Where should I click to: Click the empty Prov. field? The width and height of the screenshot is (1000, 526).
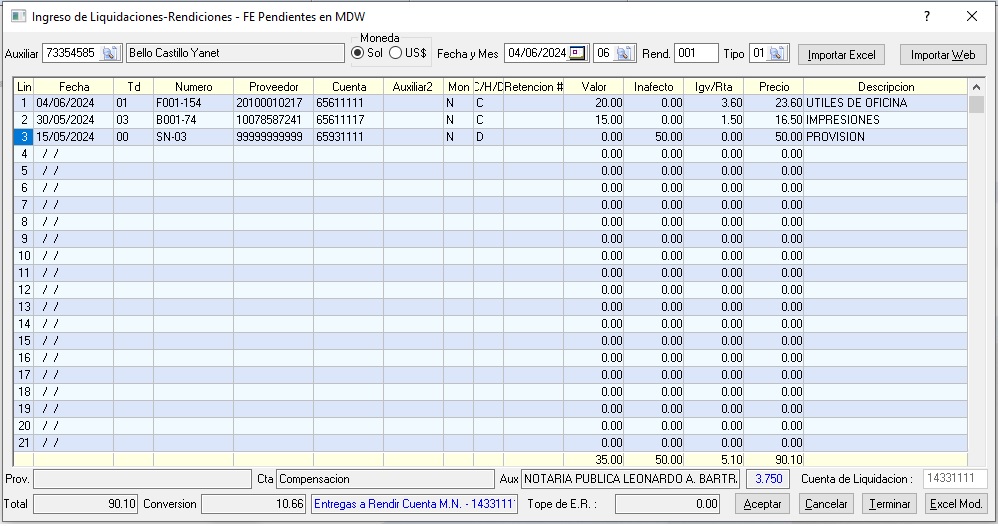[x=142, y=479]
